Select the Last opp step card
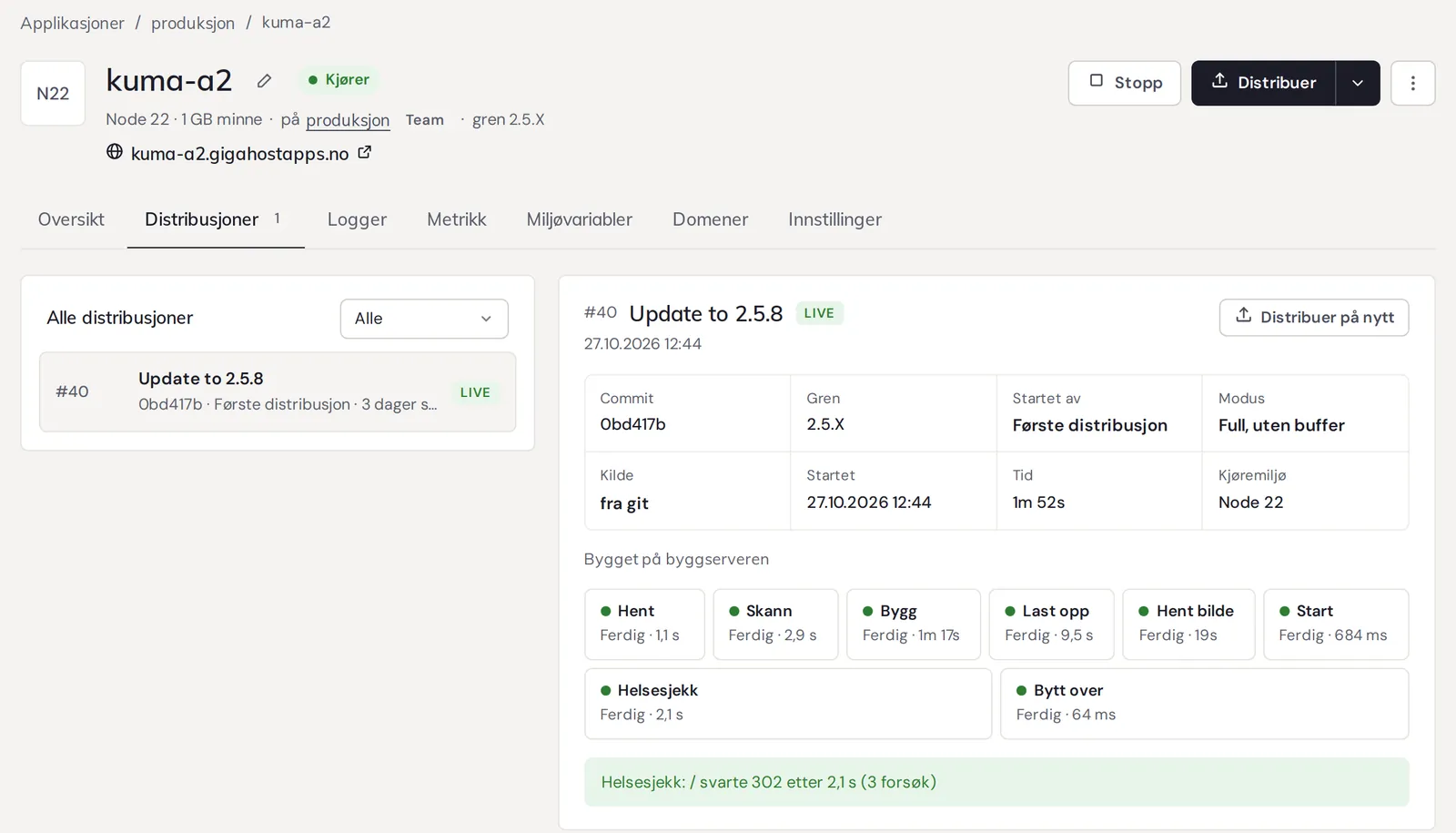 pyautogui.click(x=1051, y=624)
